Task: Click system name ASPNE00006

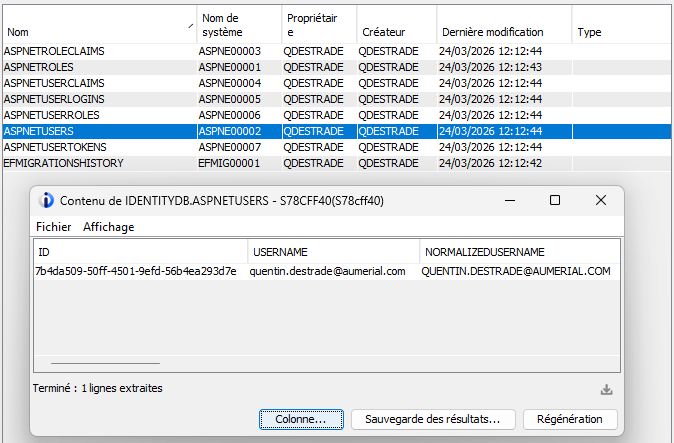Action: [x=230, y=115]
